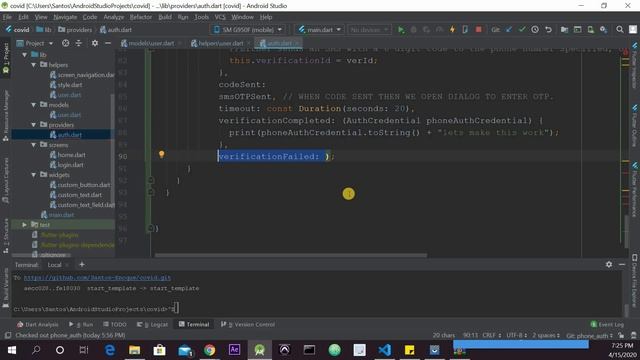
Task: Click the terminal command prompt input
Action: pos(176,309)
